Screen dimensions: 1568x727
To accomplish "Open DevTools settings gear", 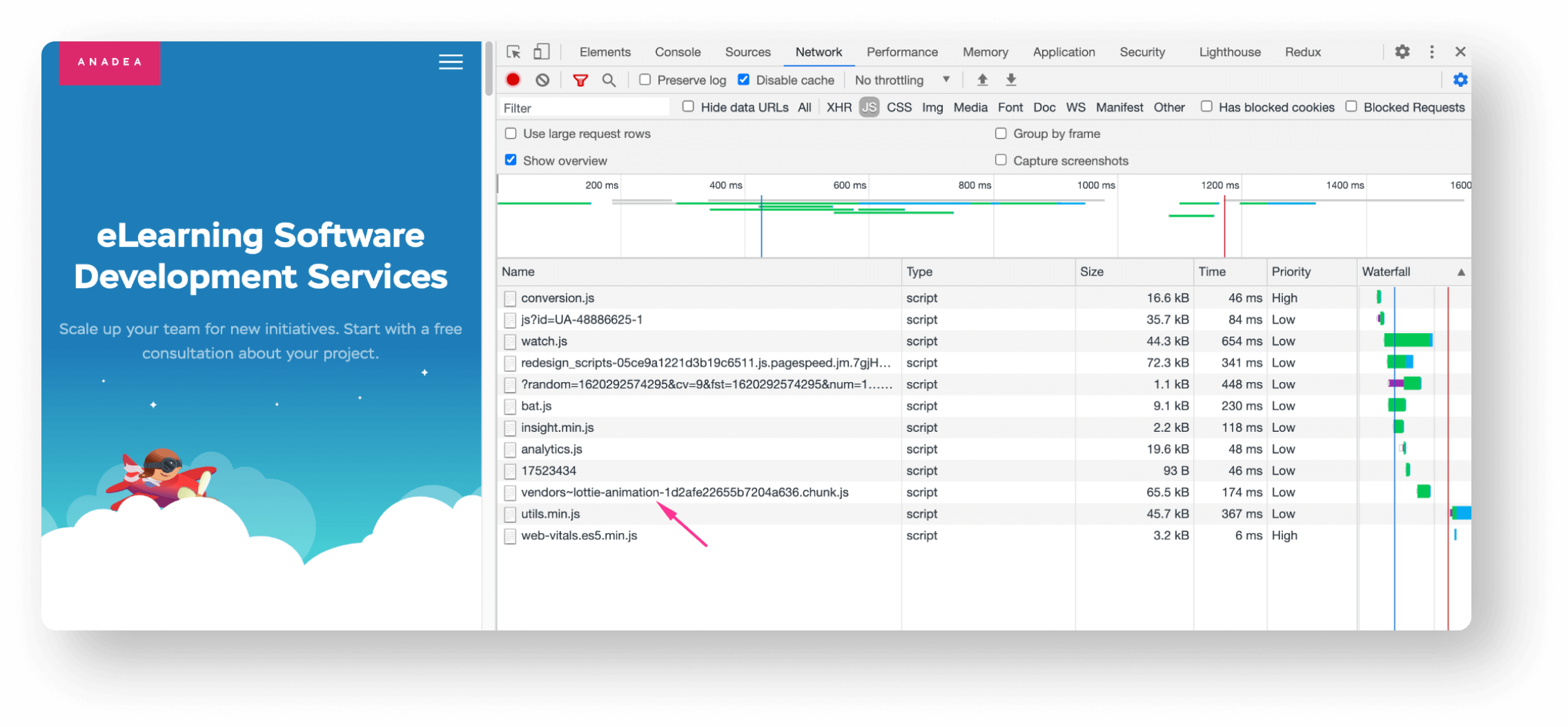I will (x=1402, y=52).
